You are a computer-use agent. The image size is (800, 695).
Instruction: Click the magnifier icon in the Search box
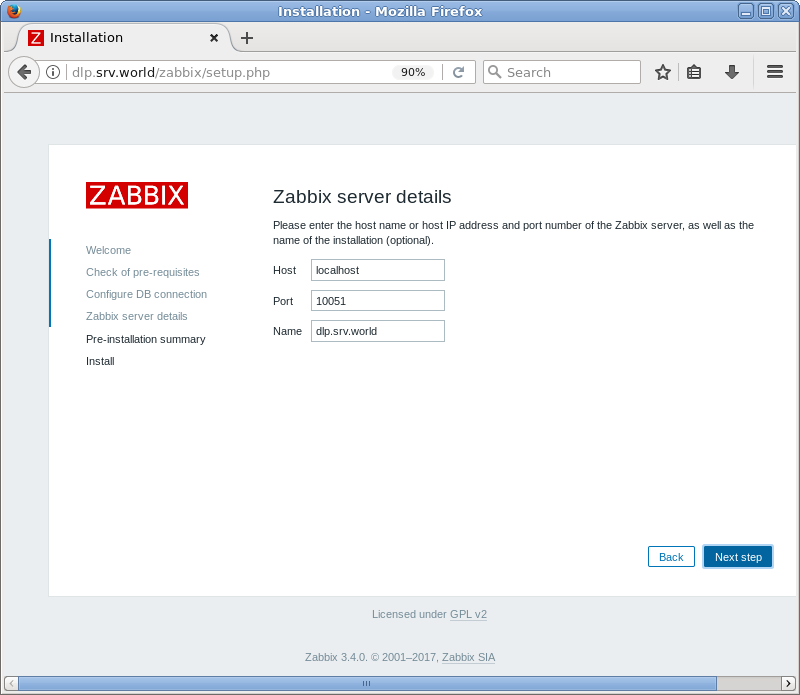(x=494, y=72)
